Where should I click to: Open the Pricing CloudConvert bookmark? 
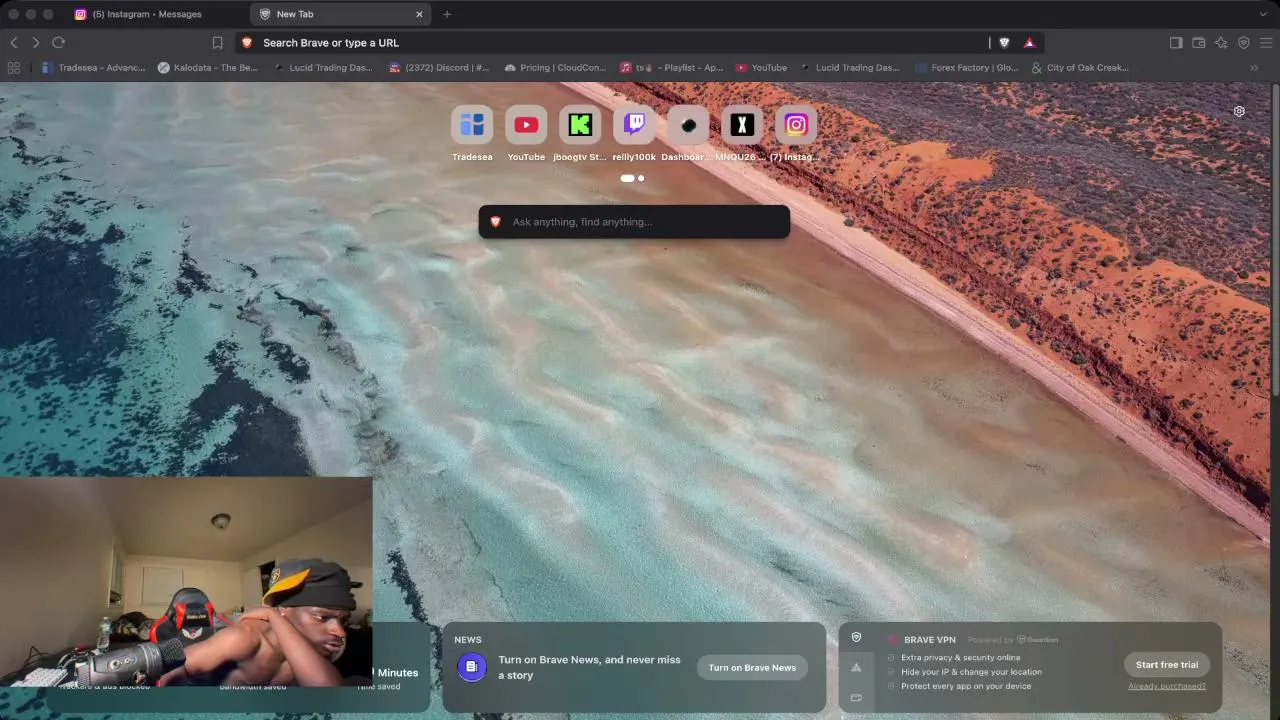pyautogui.click(x=555, y=68)
